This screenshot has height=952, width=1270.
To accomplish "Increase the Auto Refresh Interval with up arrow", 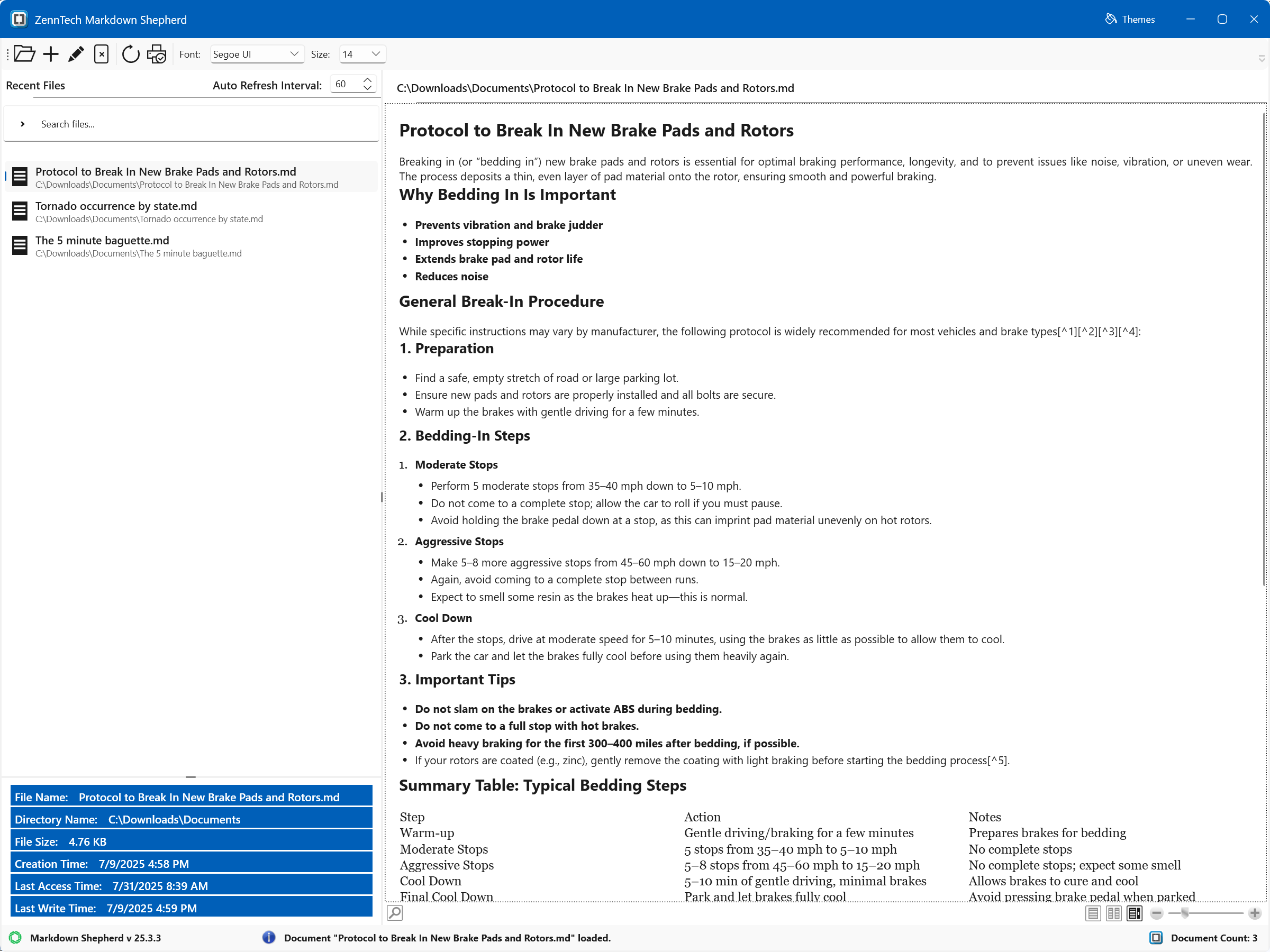I will tap(367, 80).
